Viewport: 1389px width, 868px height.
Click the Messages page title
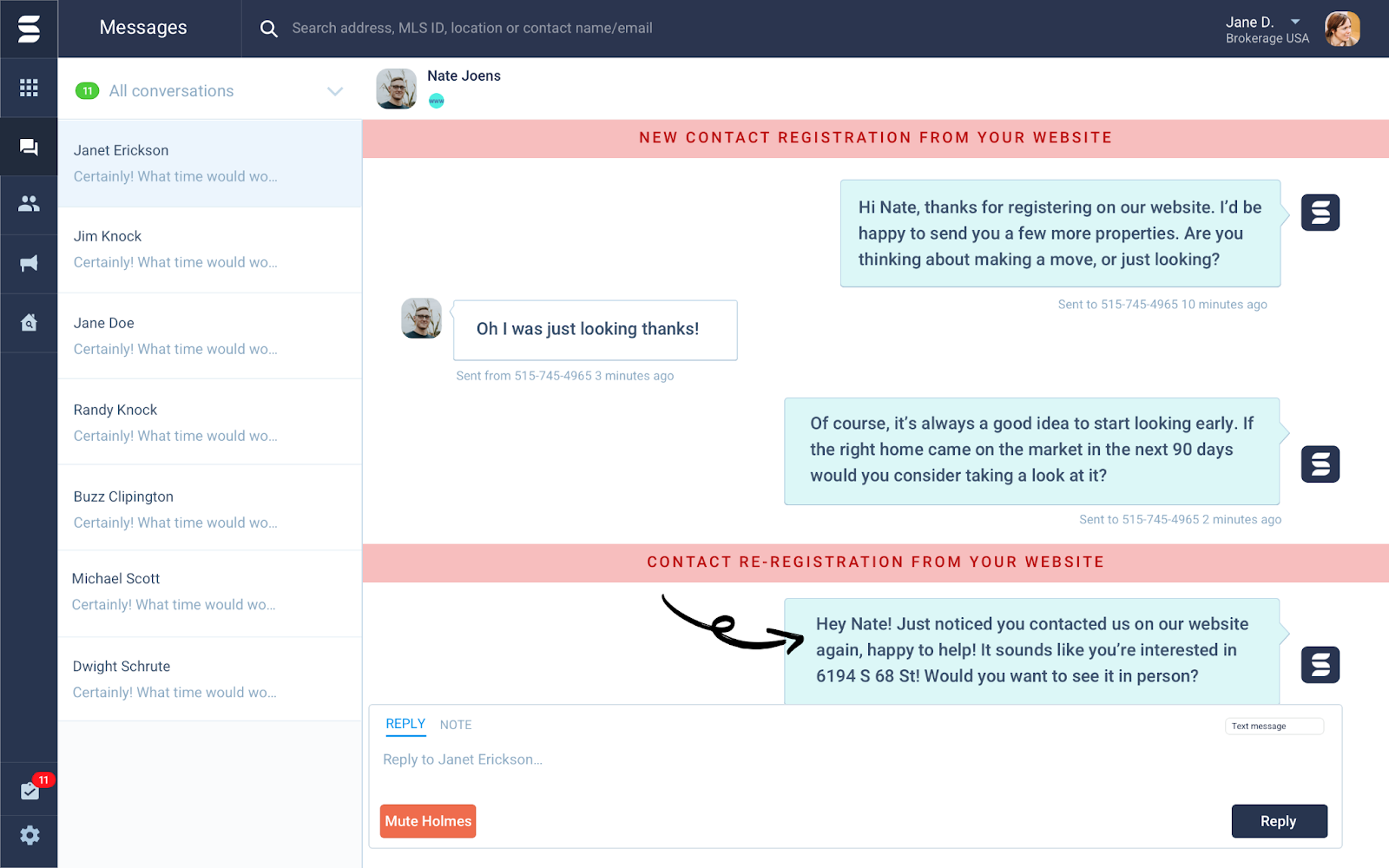tap(143, 28)
